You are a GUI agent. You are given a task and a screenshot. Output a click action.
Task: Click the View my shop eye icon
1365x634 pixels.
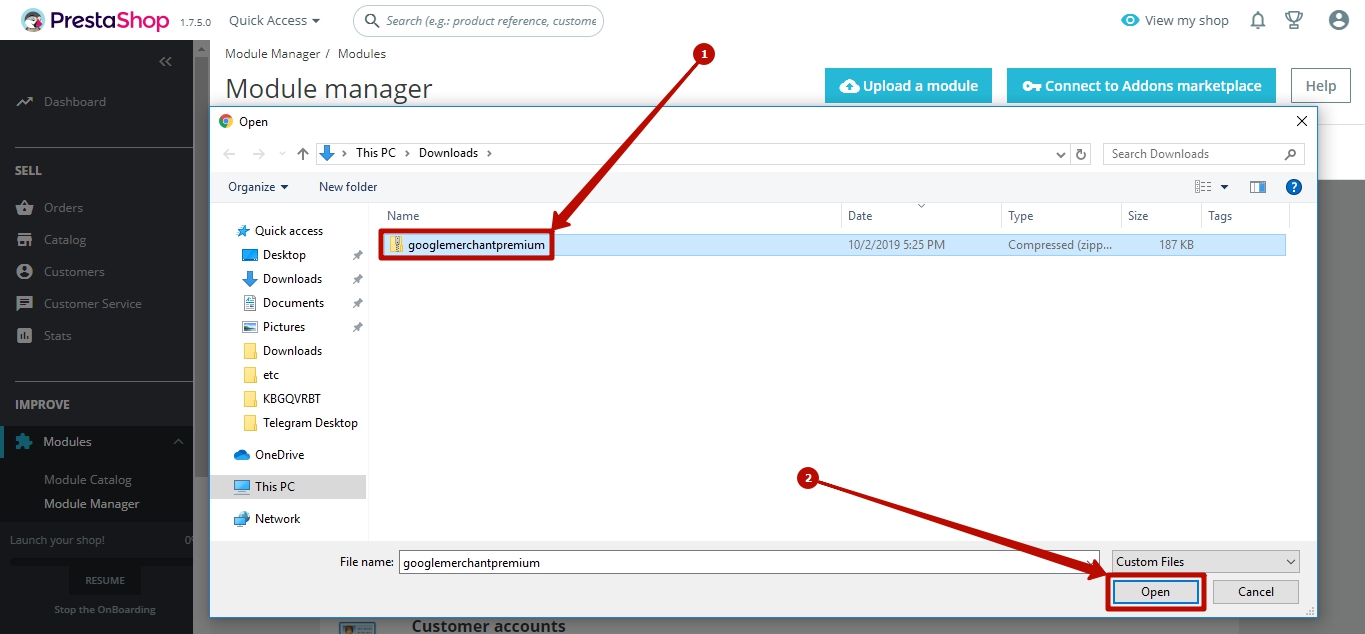(1130, 20)
